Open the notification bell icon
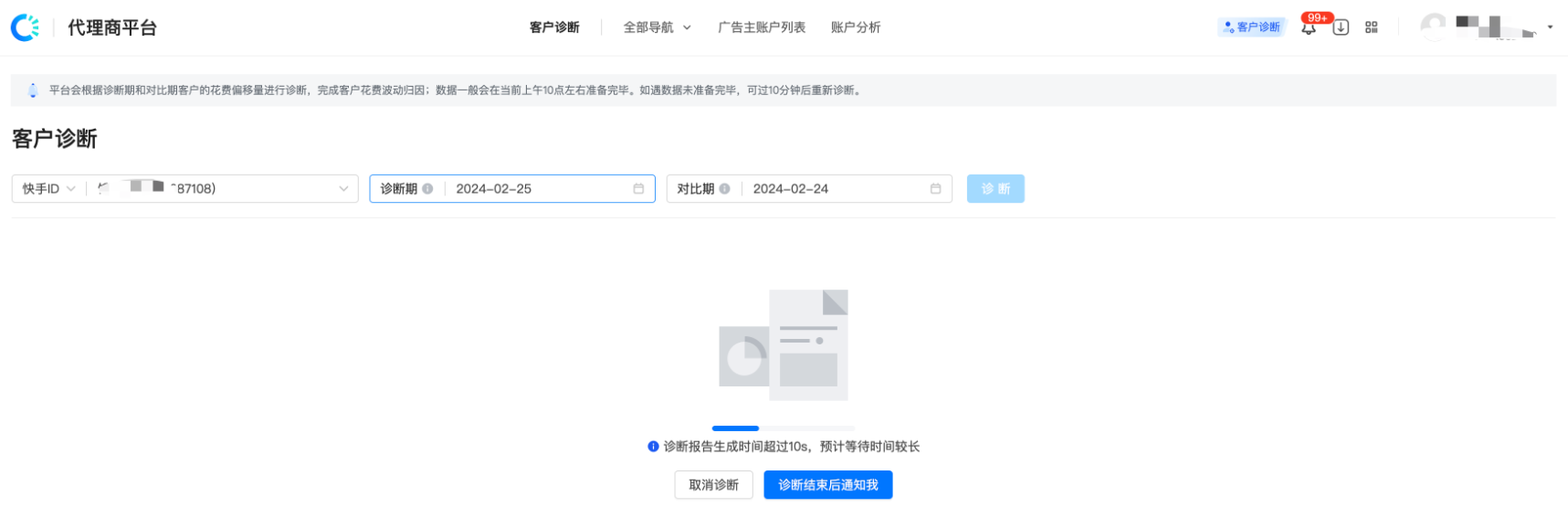Viewport: 1568px width, 507px height. (x=1309, y=28)
